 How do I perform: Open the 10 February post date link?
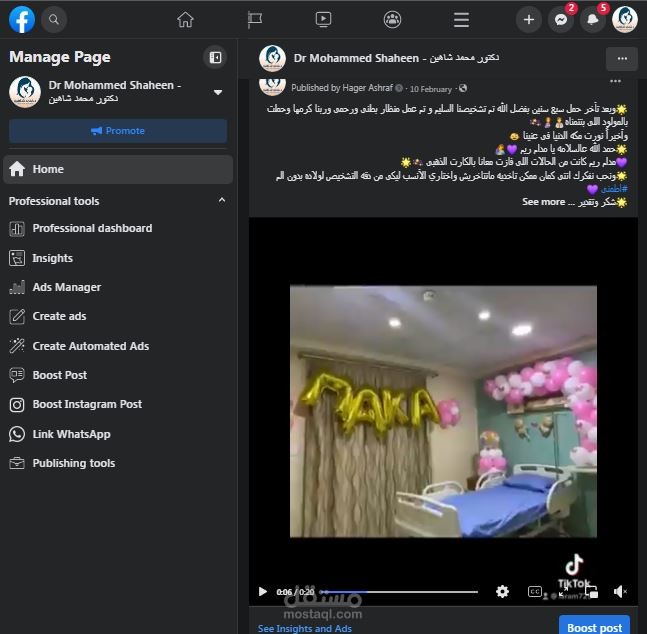coord(431,89)
